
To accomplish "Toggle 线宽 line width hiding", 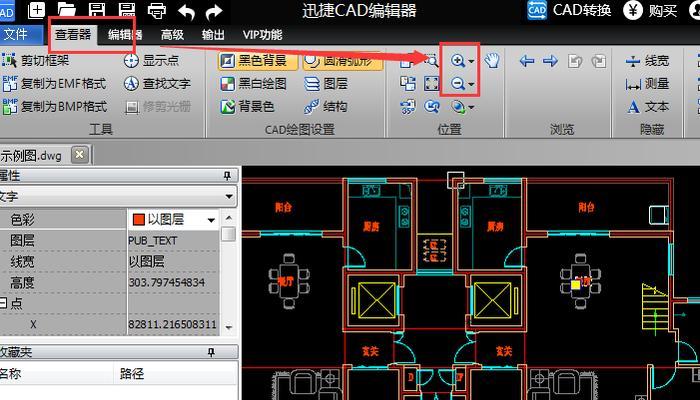I will [647, 60].
